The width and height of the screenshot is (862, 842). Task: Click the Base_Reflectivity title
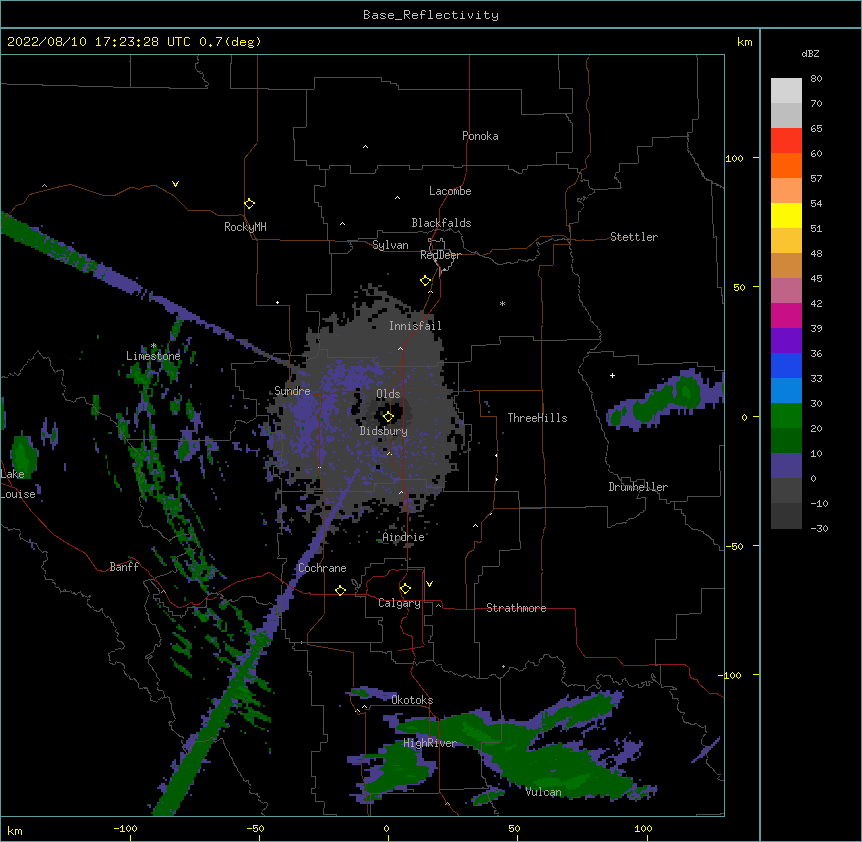(x=431, y=15)
